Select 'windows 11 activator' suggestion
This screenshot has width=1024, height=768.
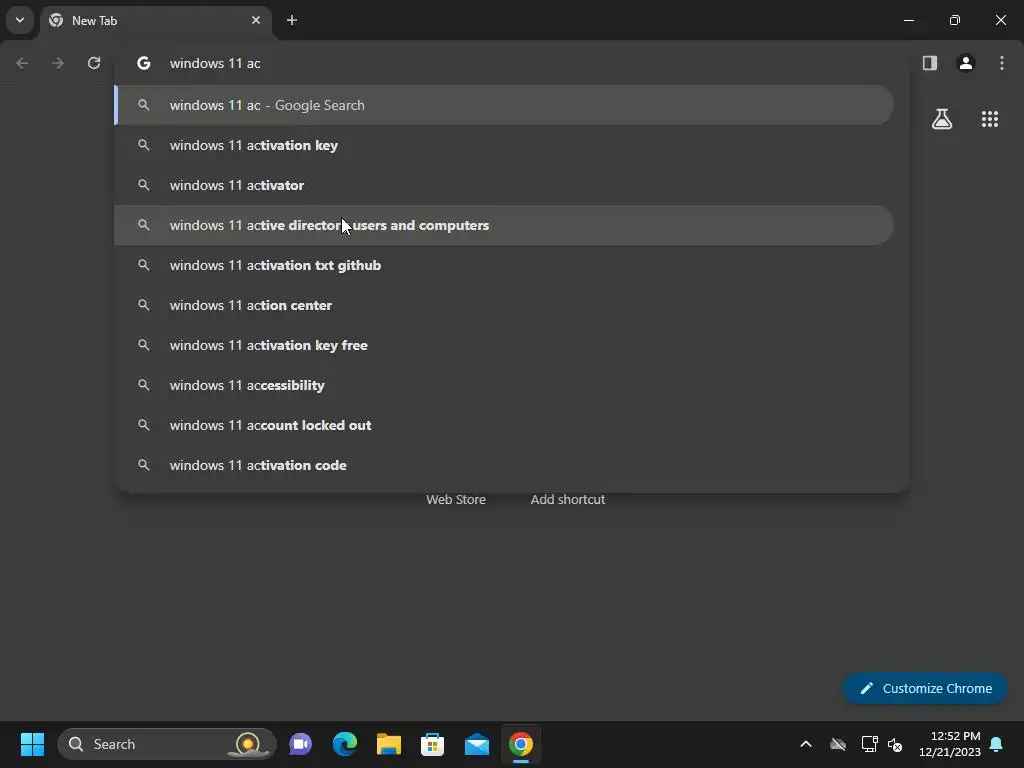pyautogui.click(x=504, y=185)
